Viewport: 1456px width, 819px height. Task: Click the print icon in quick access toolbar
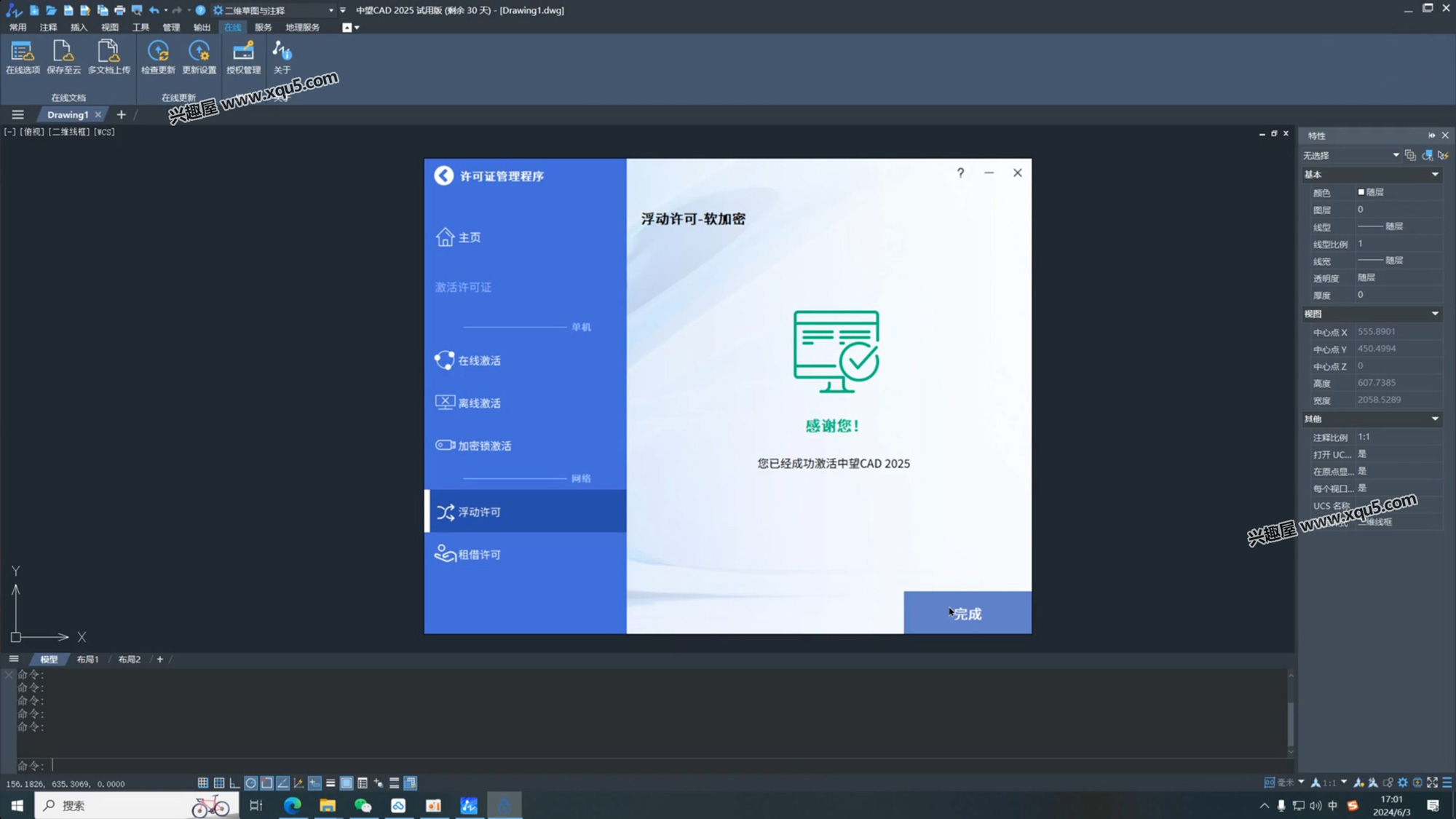[x=119, y=10]
